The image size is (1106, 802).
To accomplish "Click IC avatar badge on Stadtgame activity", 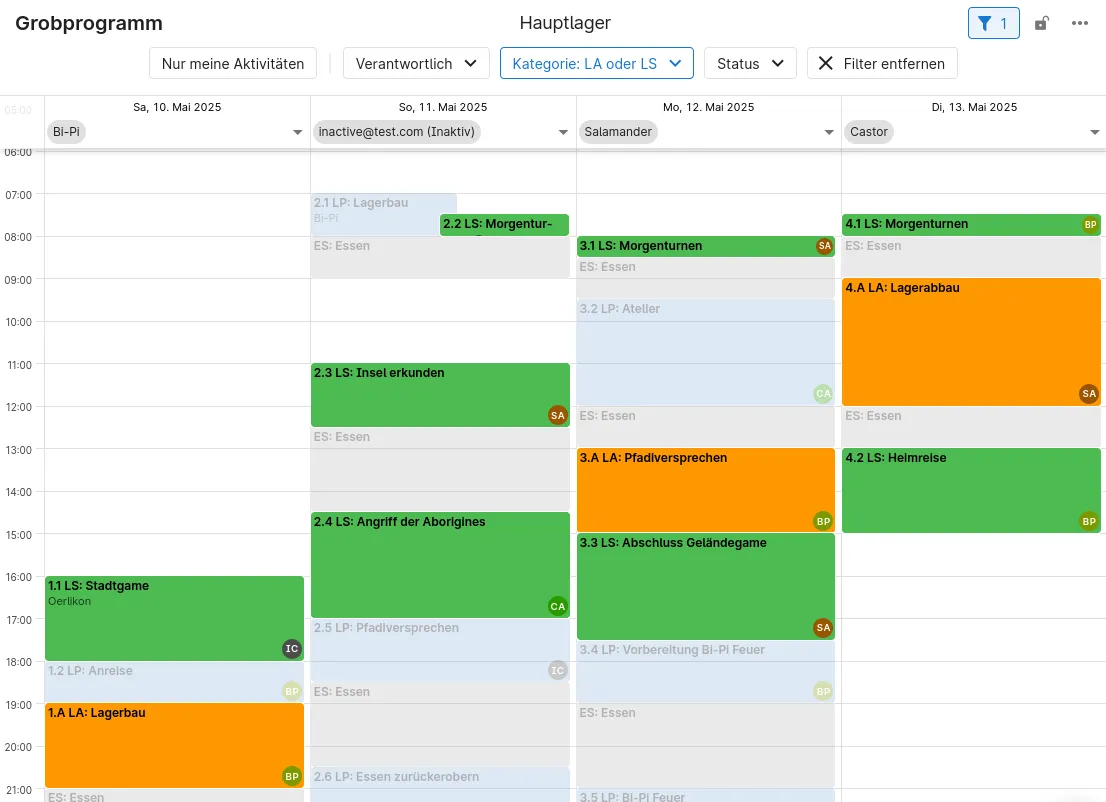I will (291, 648).
